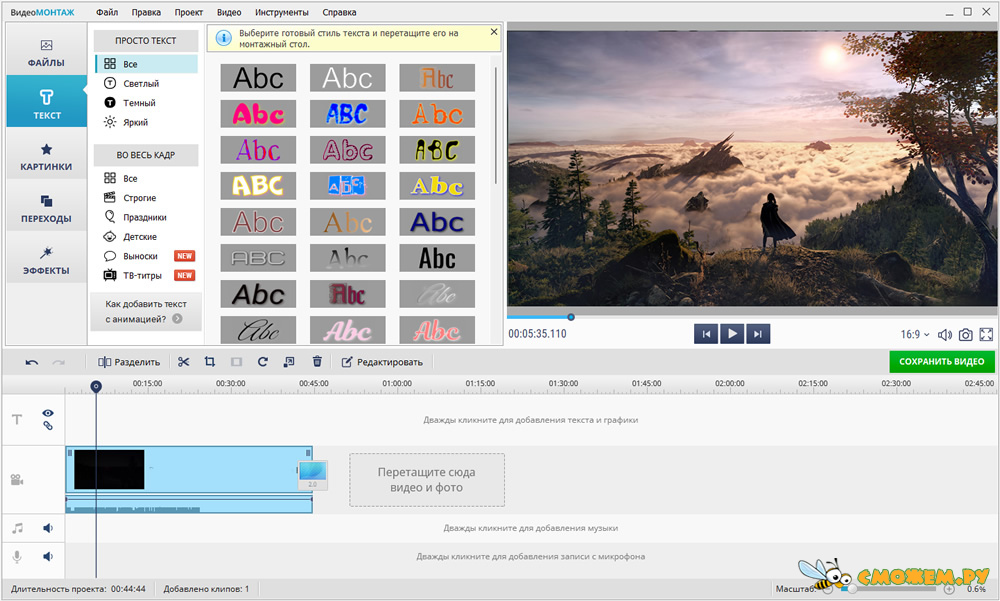This screenshot has height=601, width=1000.
Task: Click the green Сохранить видео button
Action: (942, 361)
